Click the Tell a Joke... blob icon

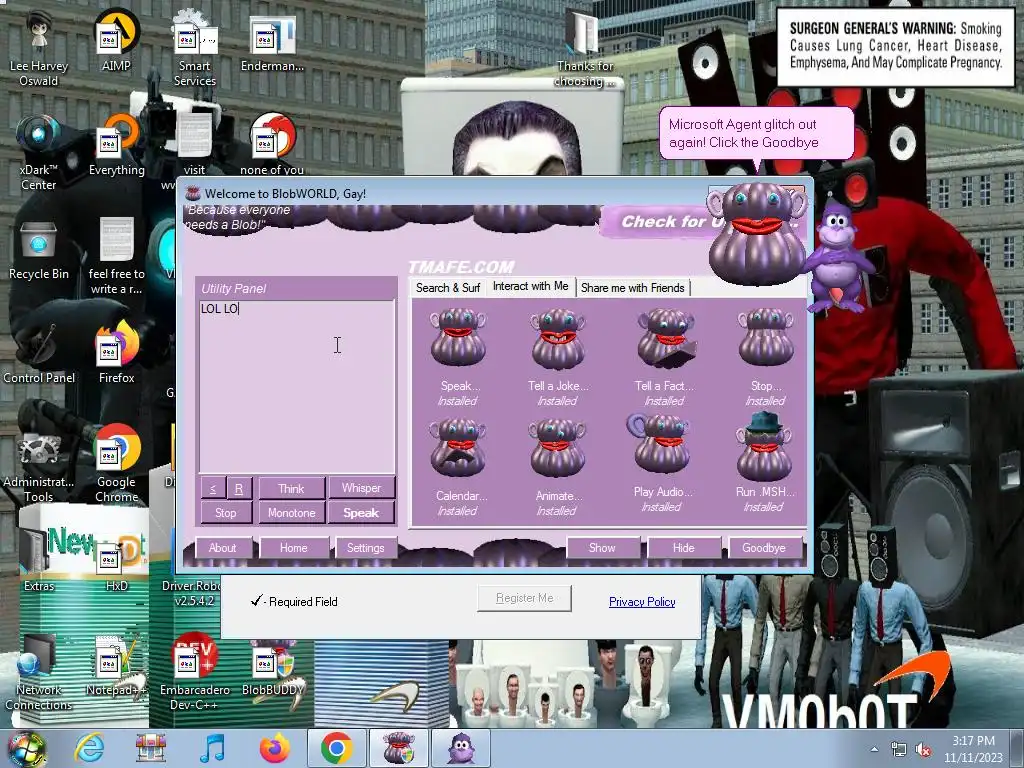(558, 338)
